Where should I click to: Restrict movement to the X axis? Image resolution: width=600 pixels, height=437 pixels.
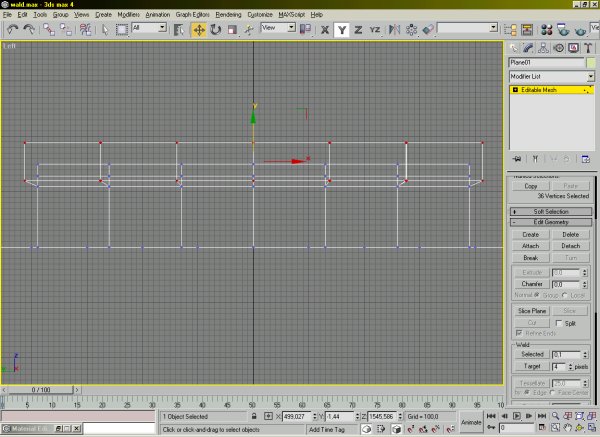click(x=325, y=30)
